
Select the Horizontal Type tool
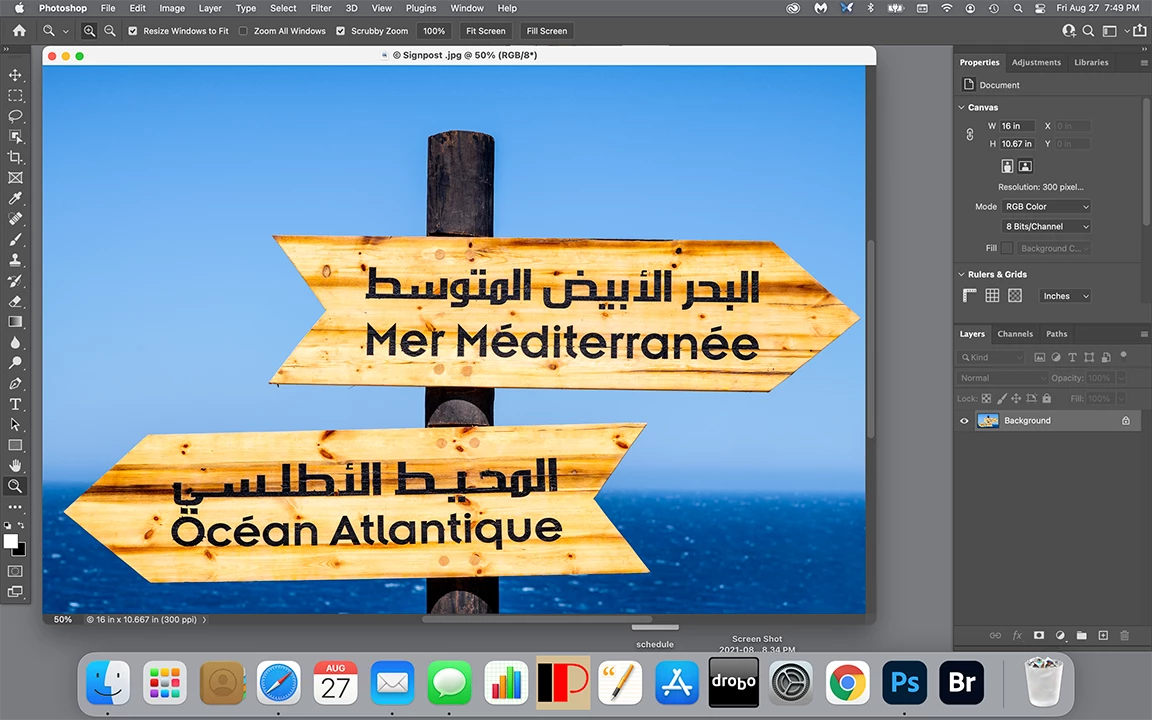[15, 404]
